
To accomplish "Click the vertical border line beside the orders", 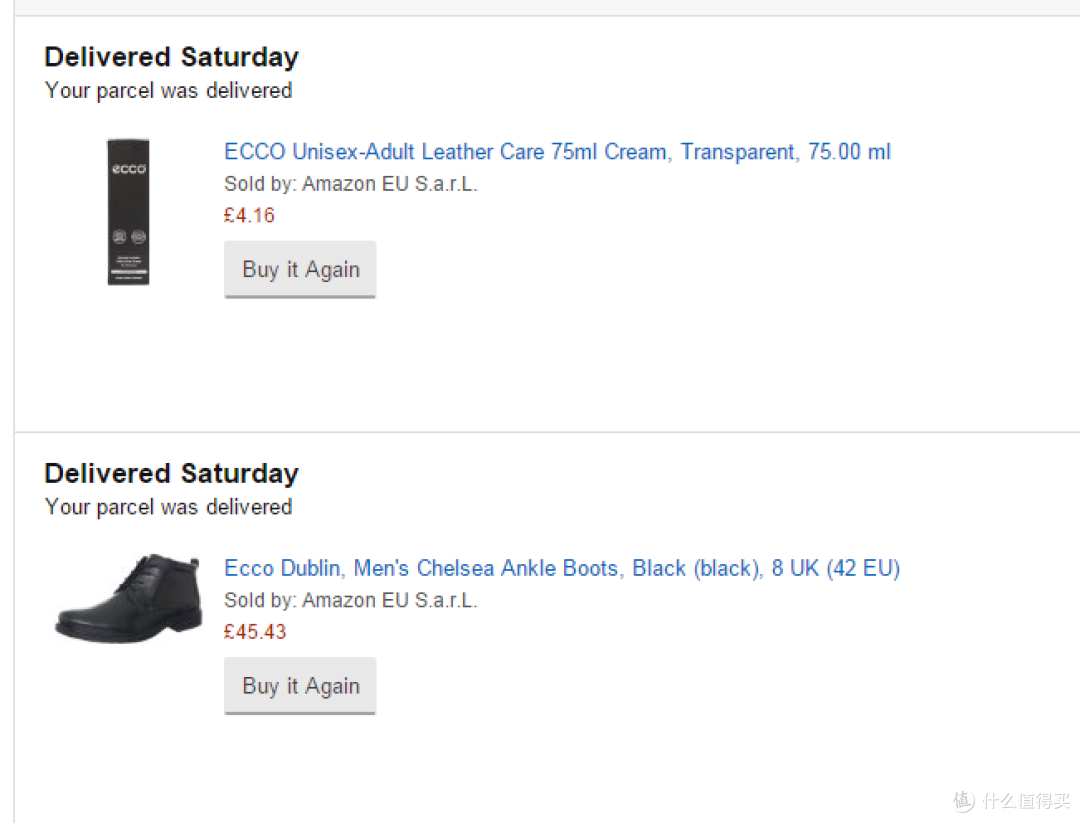I will point(14,413).
